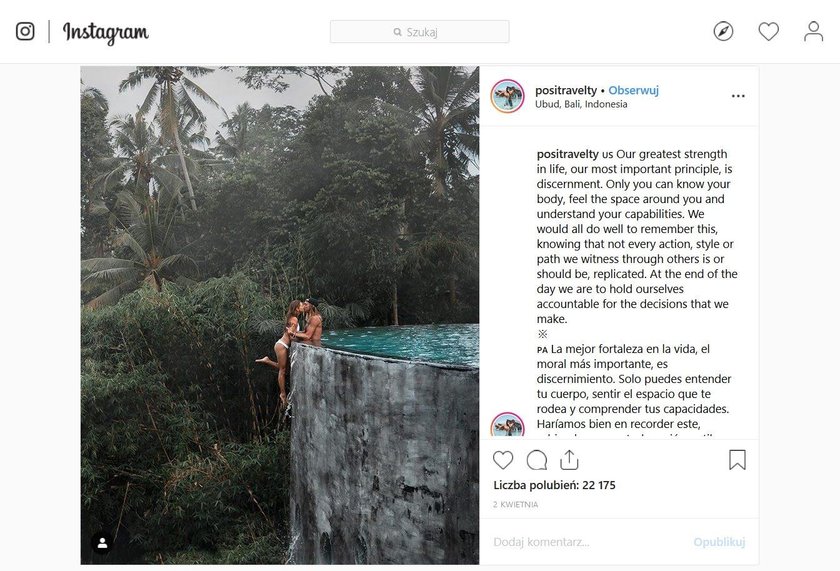840x571 pixels.
Task: Focus the Dodaj komentarz comment field
Action: [x=589, y=542]
